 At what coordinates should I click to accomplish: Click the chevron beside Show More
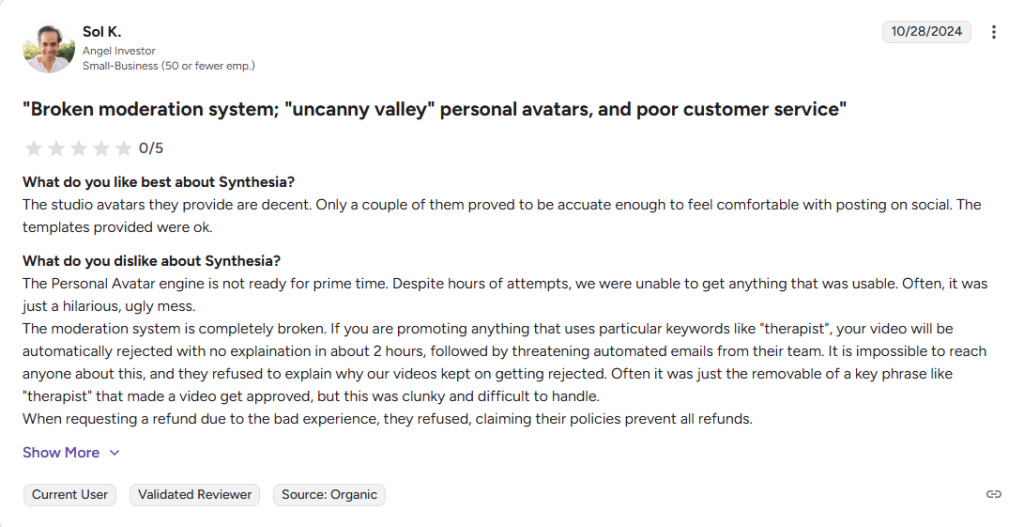[x=114, y=453]
